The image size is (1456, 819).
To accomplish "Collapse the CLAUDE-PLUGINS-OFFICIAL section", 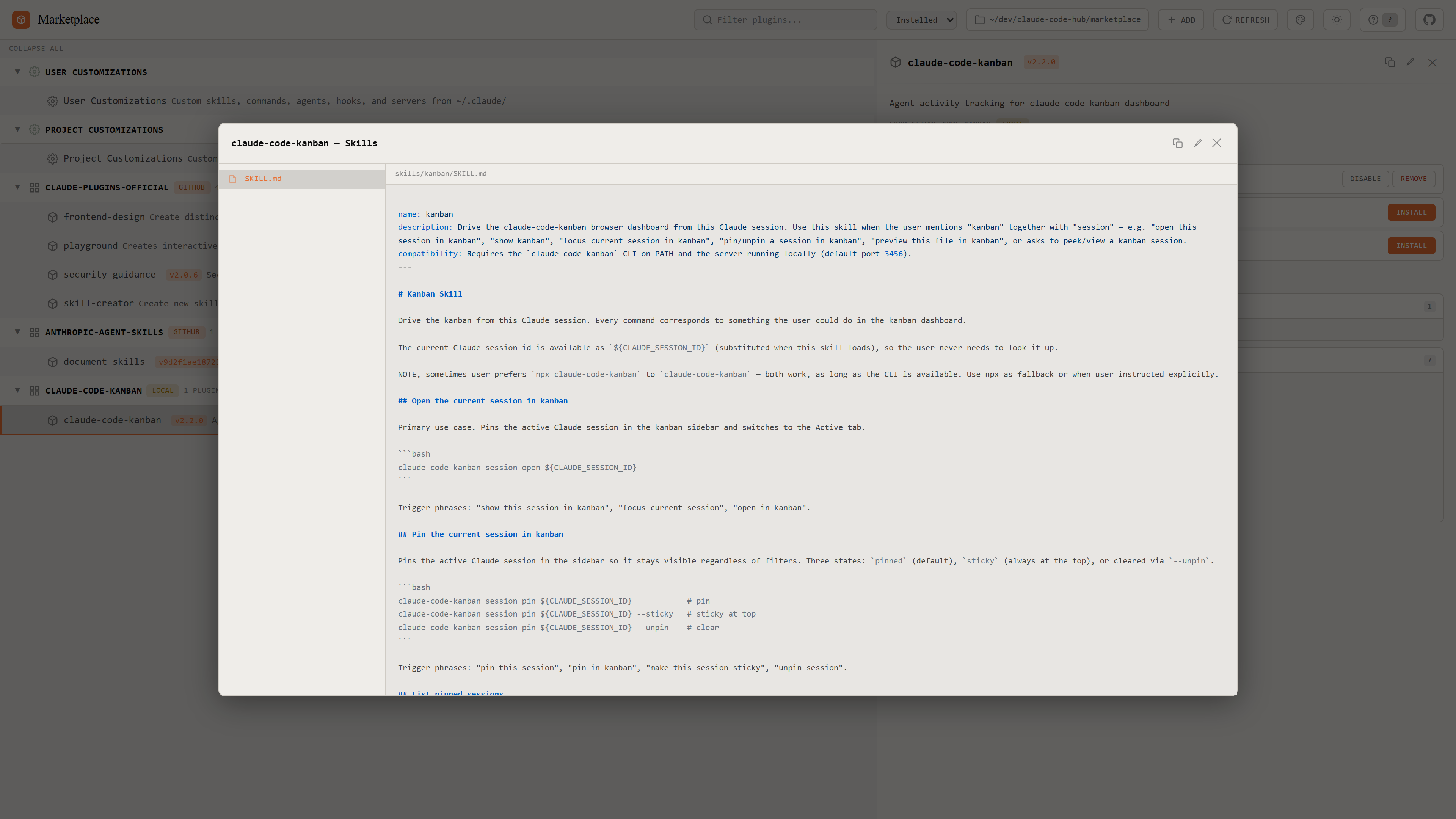I will pos(17,187).
